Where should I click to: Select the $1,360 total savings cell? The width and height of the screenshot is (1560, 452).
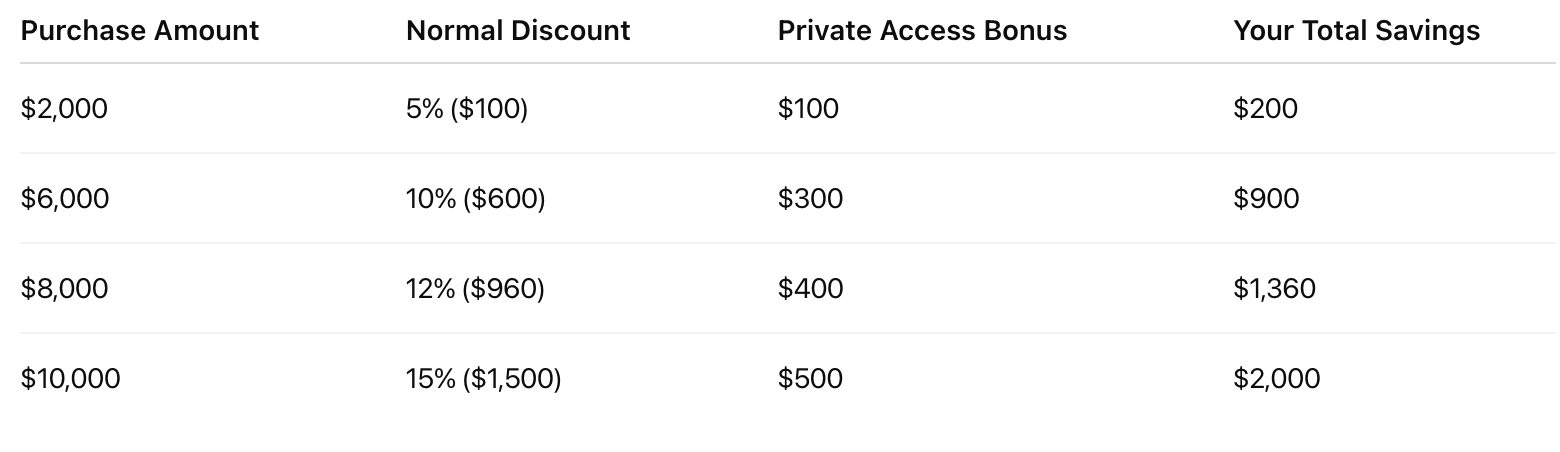coord(1274,289)
